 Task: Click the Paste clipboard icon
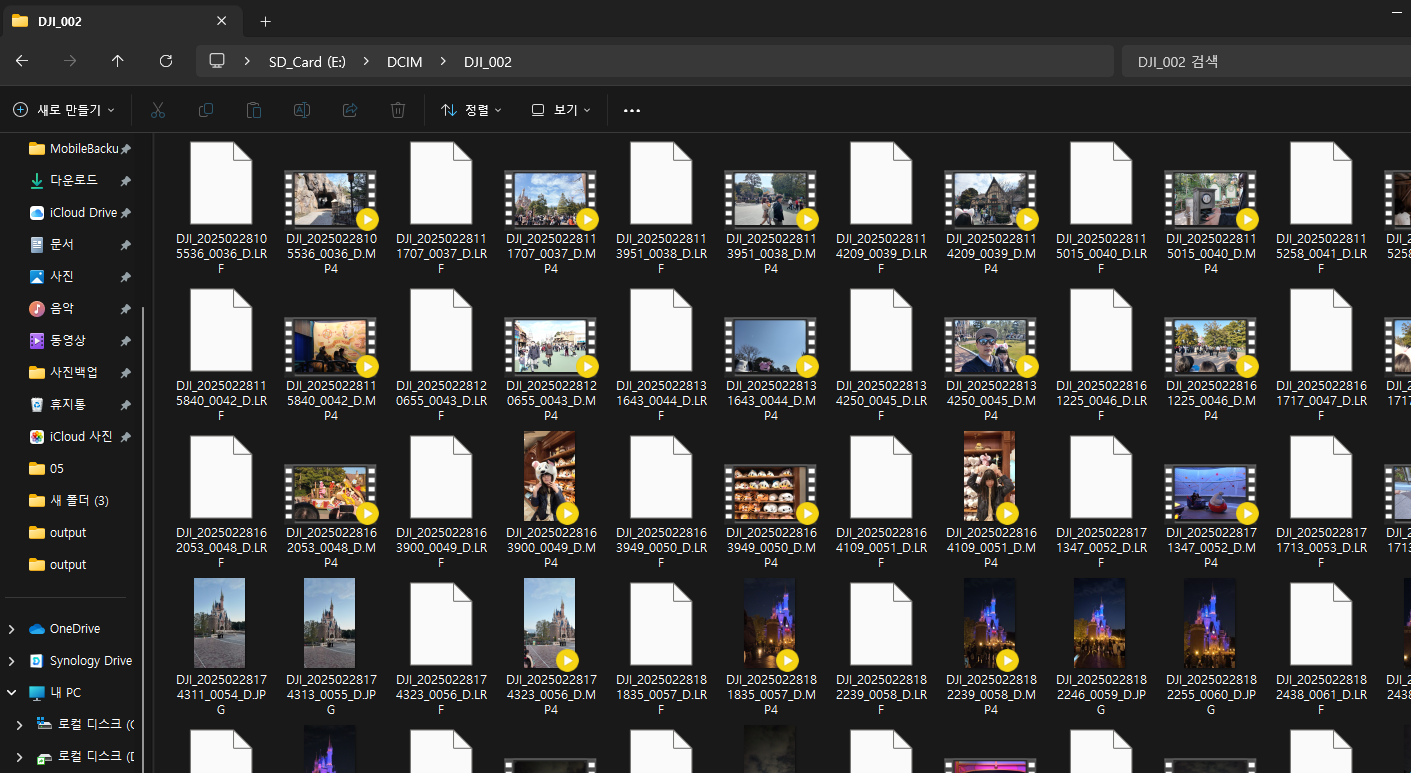[x=254, y=110]
